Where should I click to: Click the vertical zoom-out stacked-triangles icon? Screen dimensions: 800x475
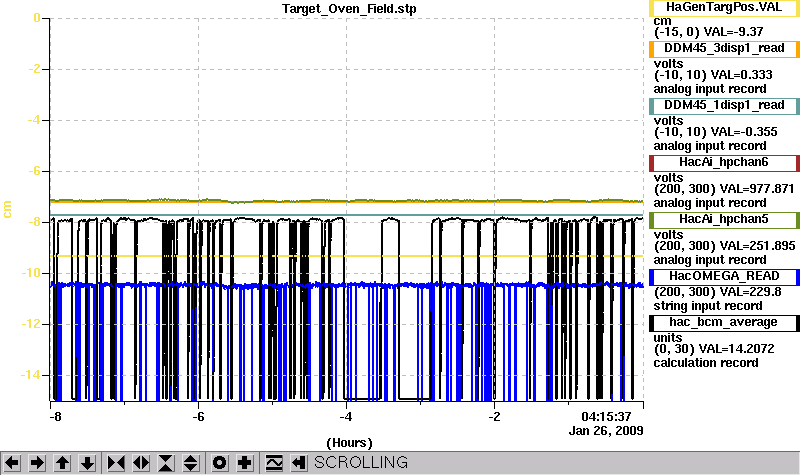click(191, 463)
